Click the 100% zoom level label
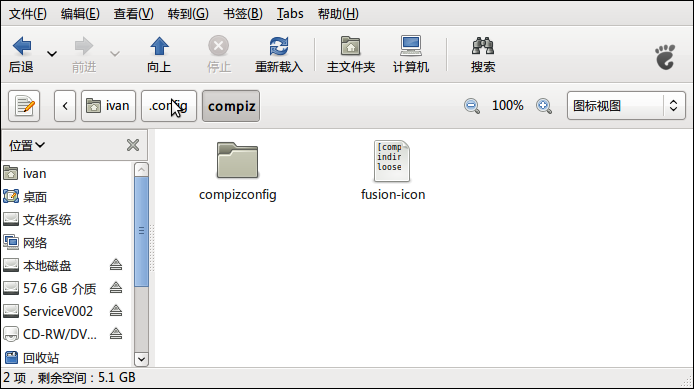 coord(508,106)
